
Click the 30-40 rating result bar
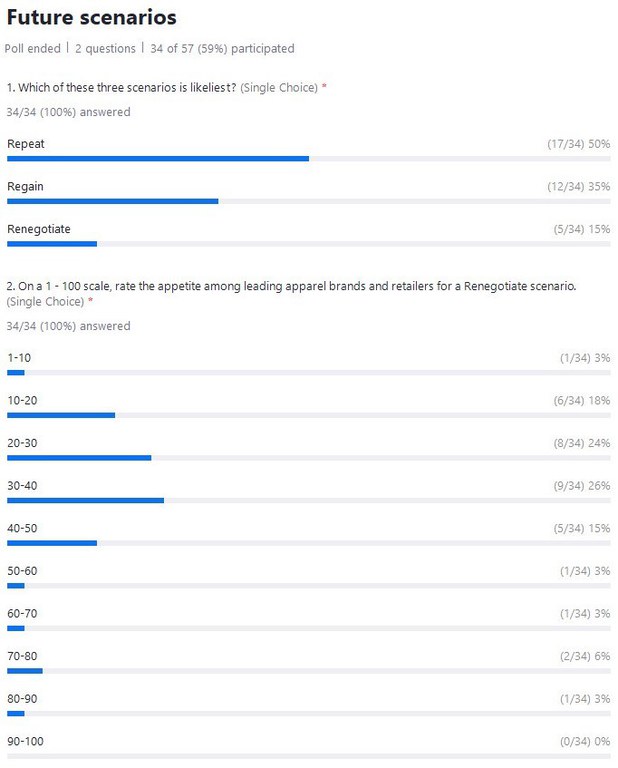pyautogui.click(x=85, y=500)
